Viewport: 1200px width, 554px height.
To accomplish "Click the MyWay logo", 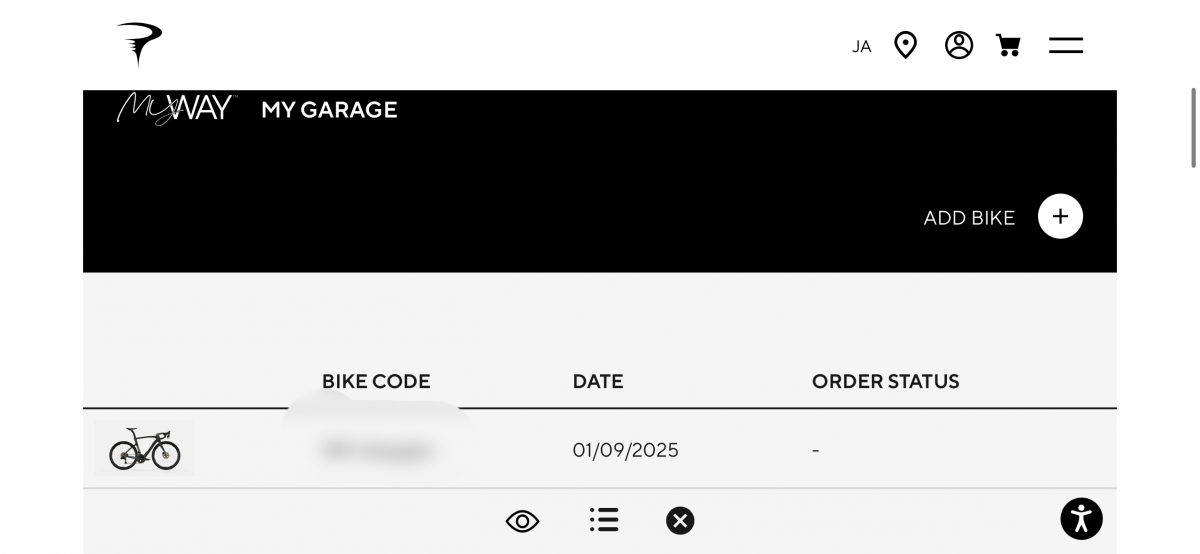I will click(x=176, y=108).
